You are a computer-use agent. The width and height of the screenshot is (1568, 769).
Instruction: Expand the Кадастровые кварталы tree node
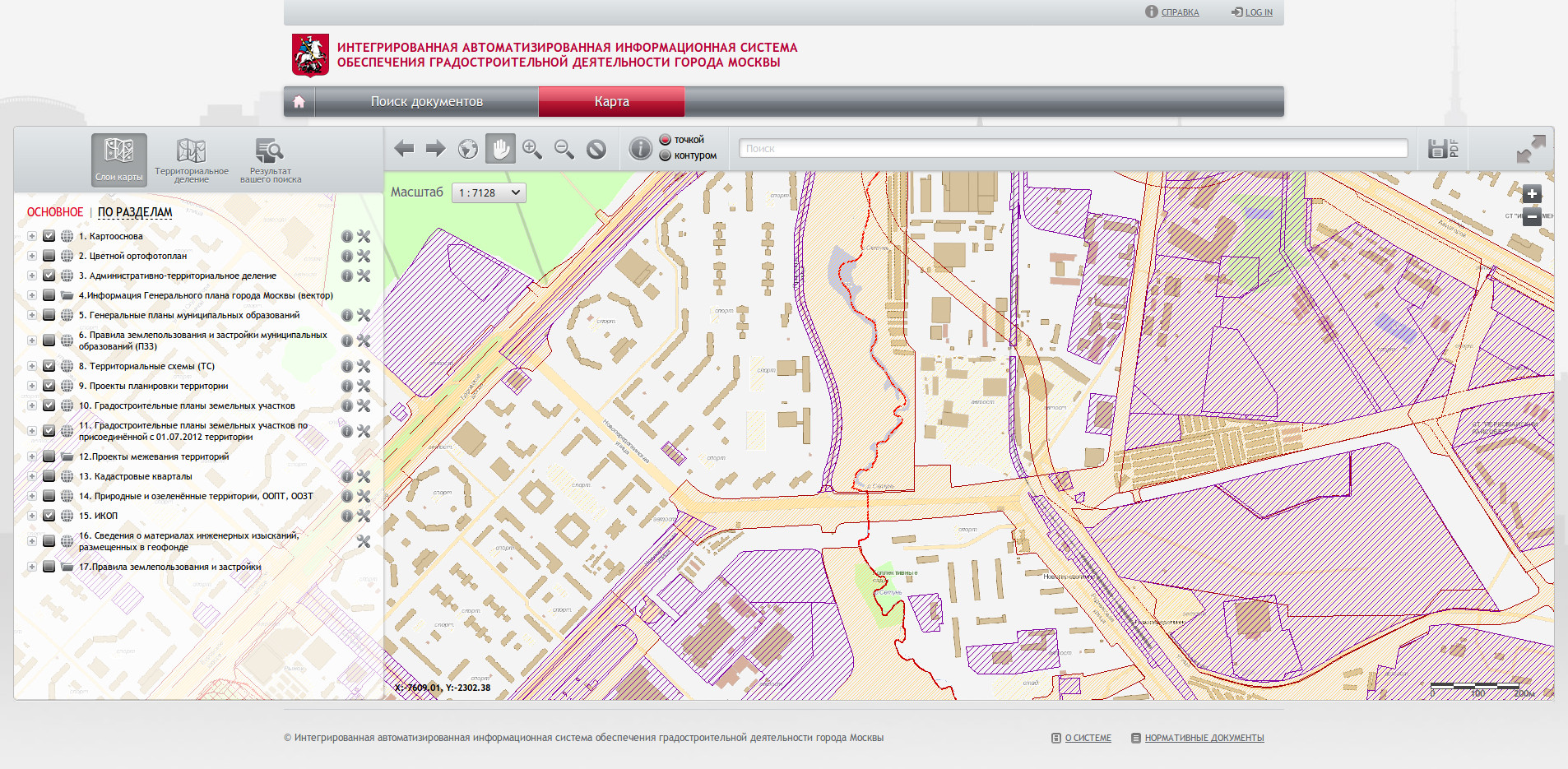click(x=32, y=477)
